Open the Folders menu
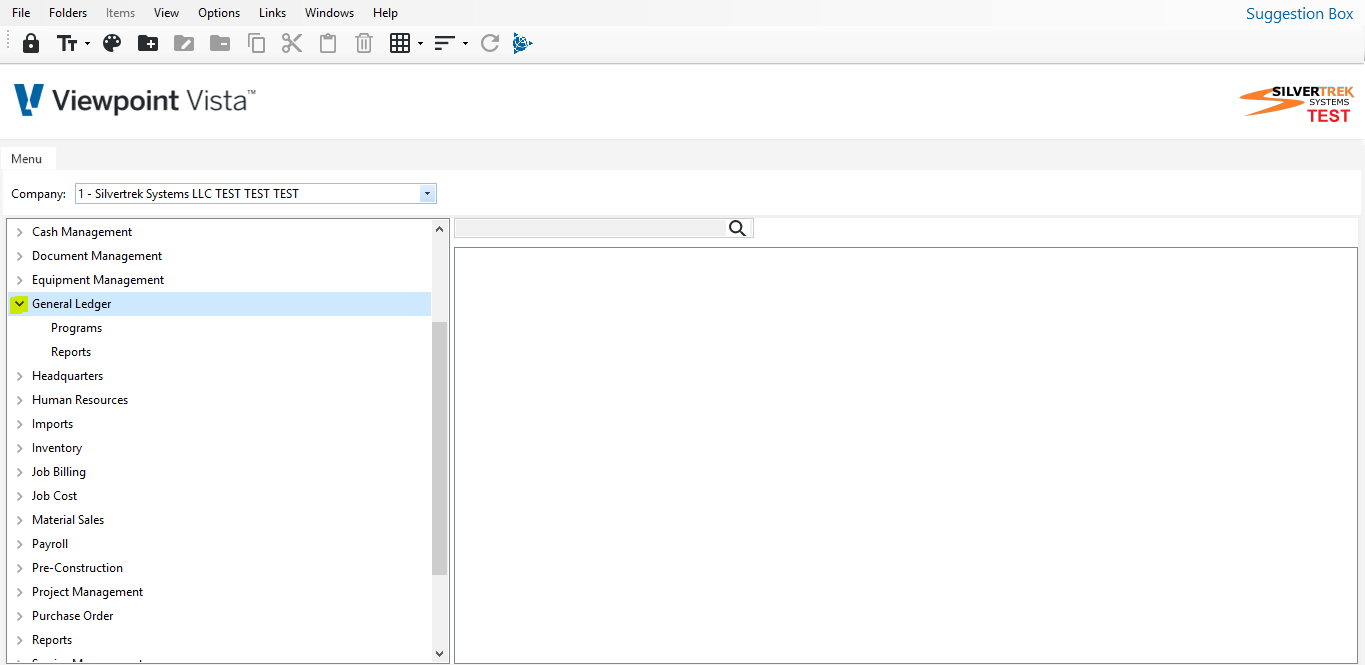The width and height of the screenshot is (1365, 665). (68, 13)
